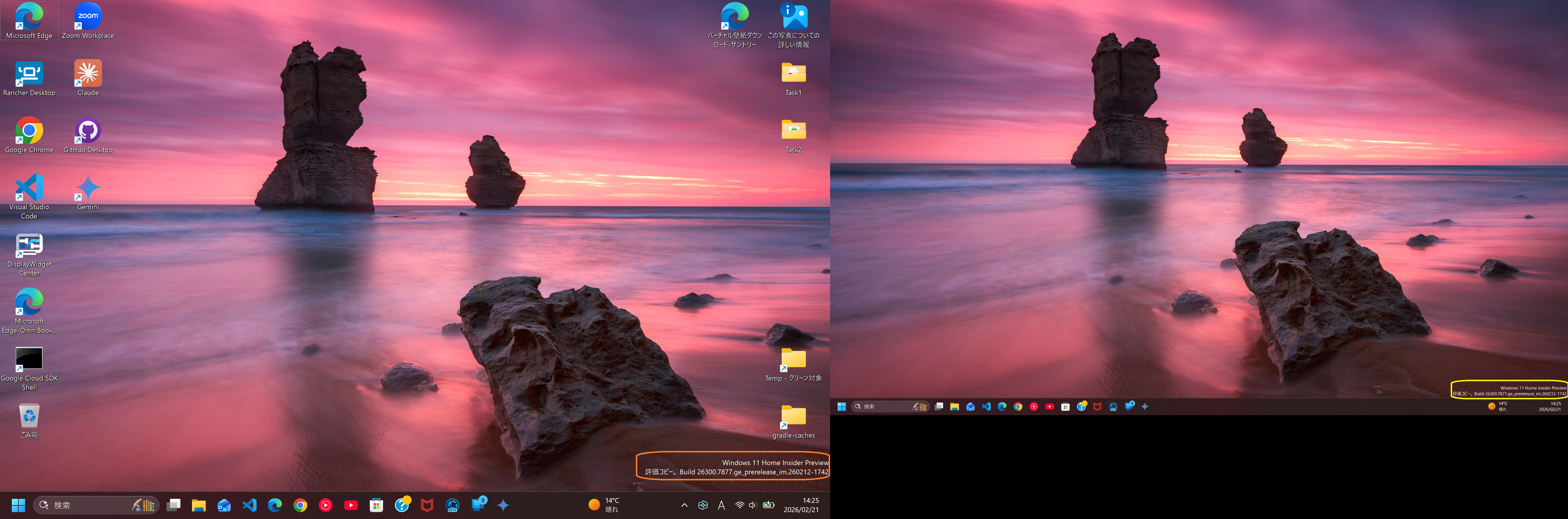The image size is (1568, 519).
Task: Launch YouTube from left taskbar
Action: tap(351, 505)
